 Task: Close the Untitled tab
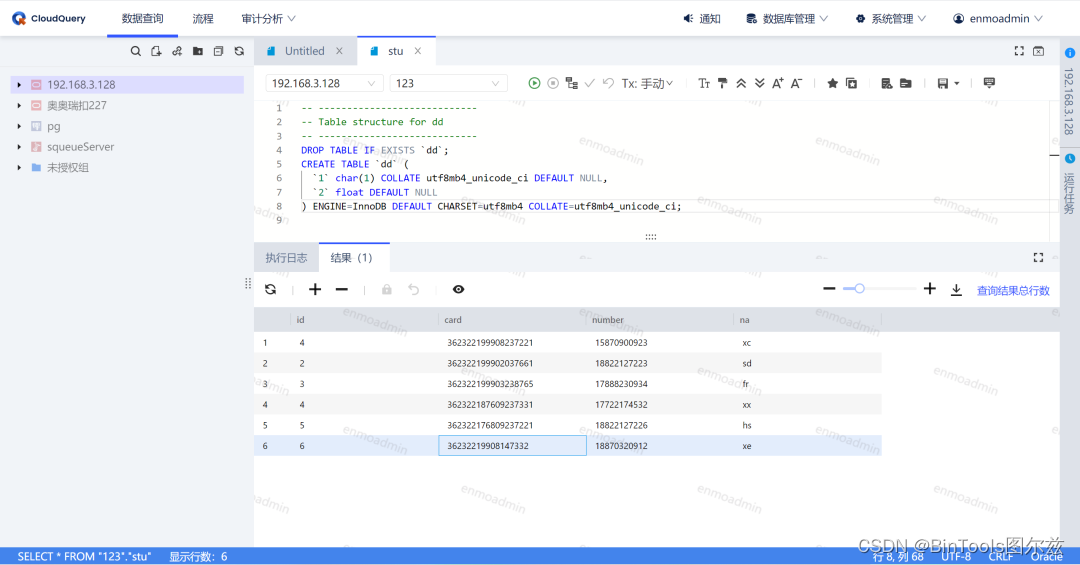point(340,51)
